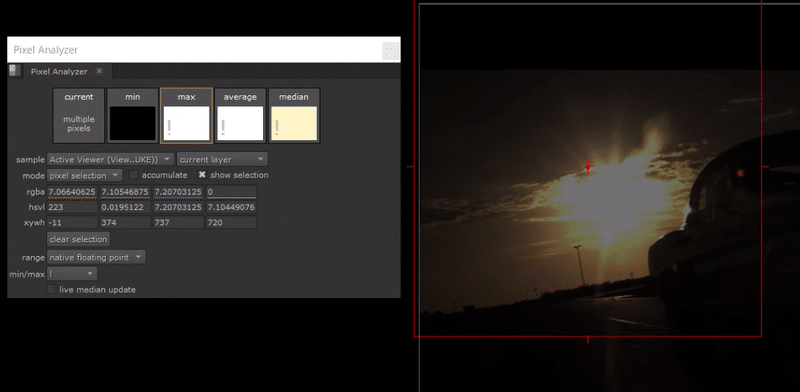Open the range native floating point dropdown
Image resolution: width=800 pixels, height=392 pixels.
96,257
